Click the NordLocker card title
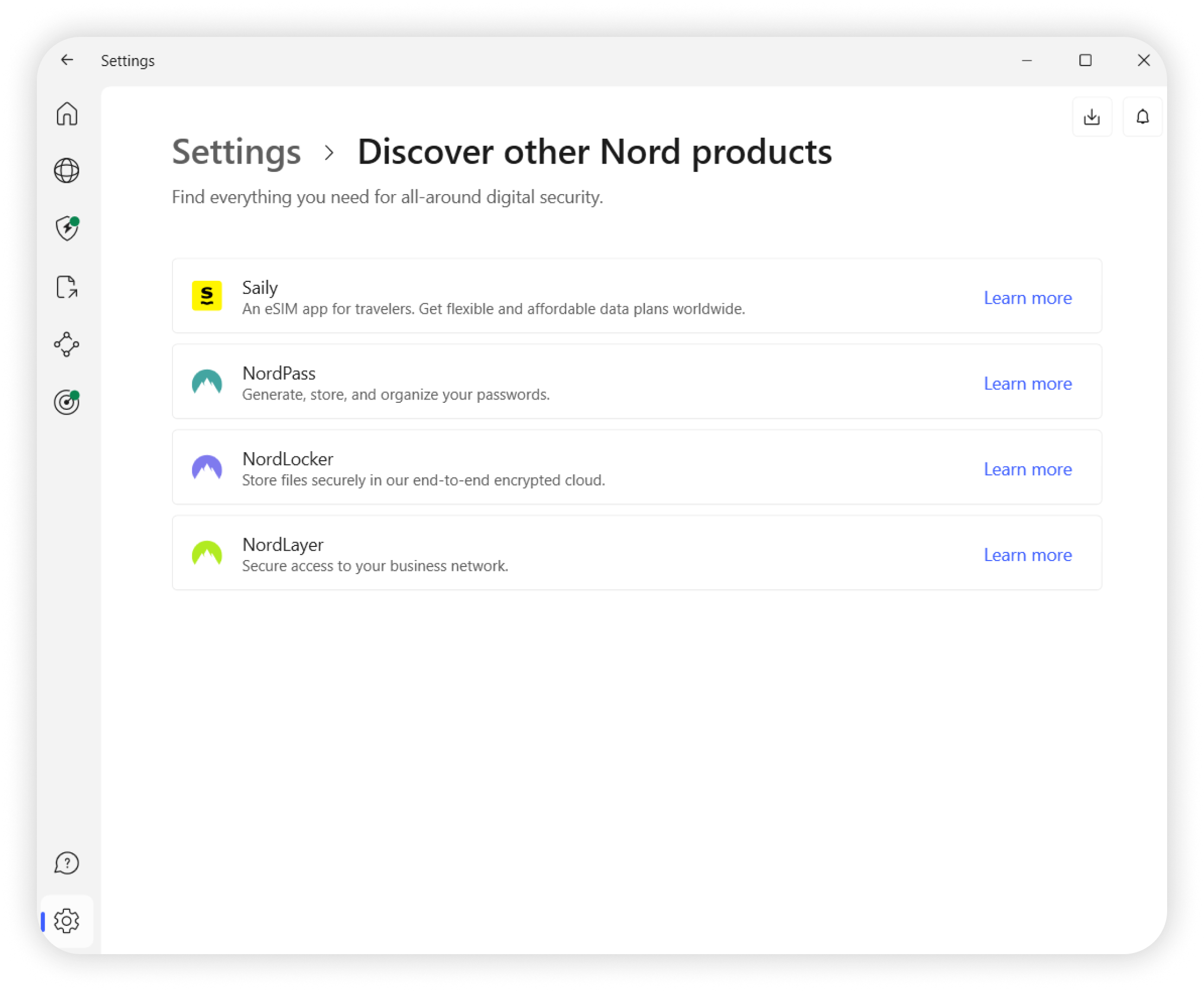 click(287, 459)
